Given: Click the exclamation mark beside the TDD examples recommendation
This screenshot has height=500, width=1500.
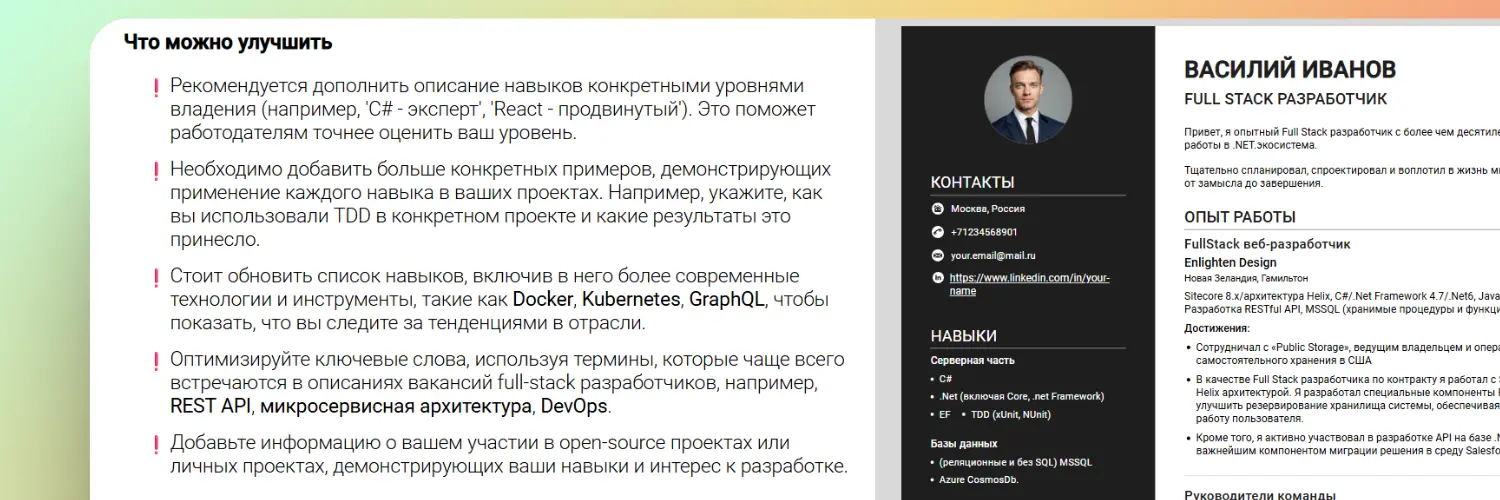Looking at the screenshot, I should pos(156,172).
